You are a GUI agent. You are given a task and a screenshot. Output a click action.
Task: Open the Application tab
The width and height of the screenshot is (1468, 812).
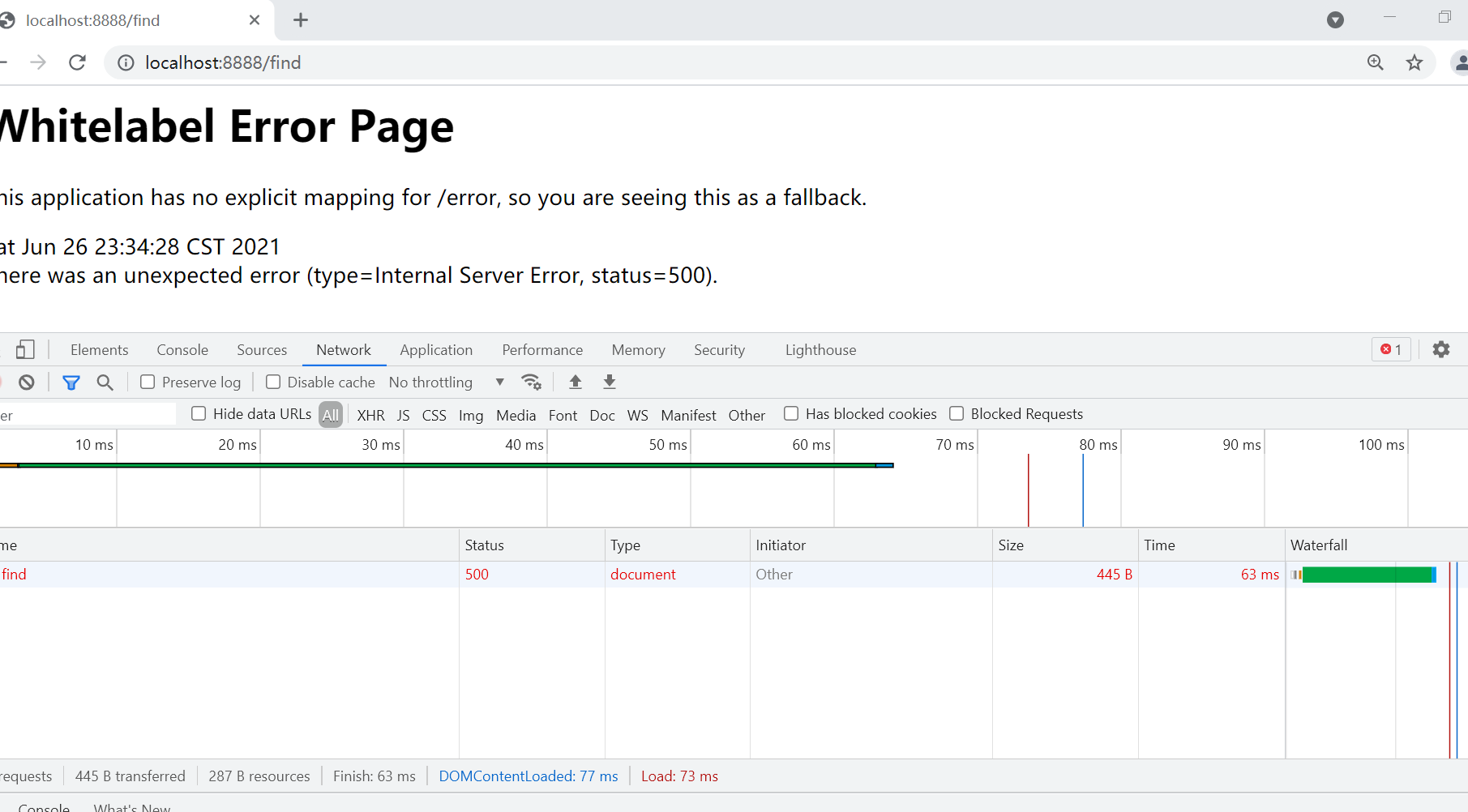[x=436, y=349]
